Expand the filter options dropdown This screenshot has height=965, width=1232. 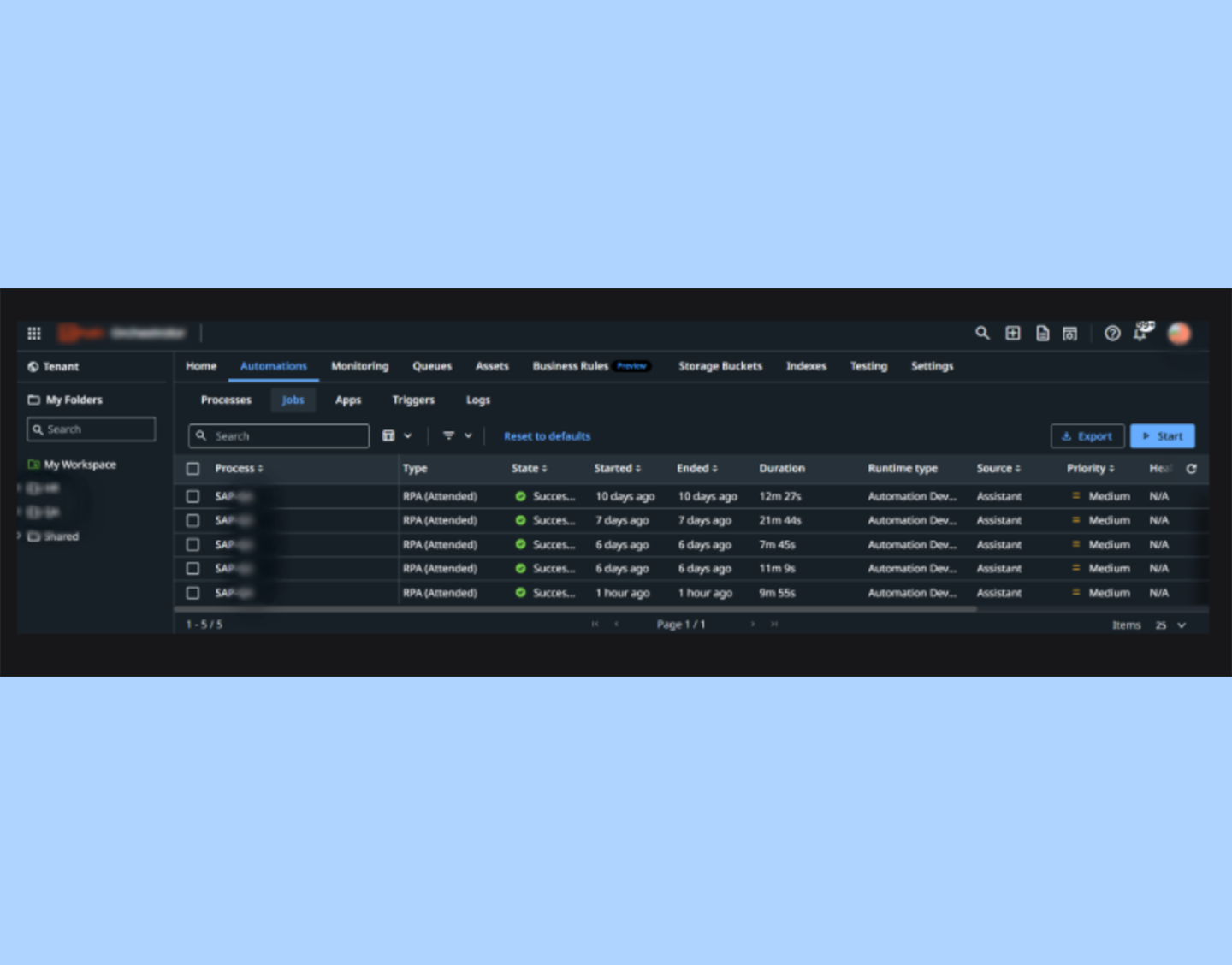pyautogui.click(x=457, y=436)
